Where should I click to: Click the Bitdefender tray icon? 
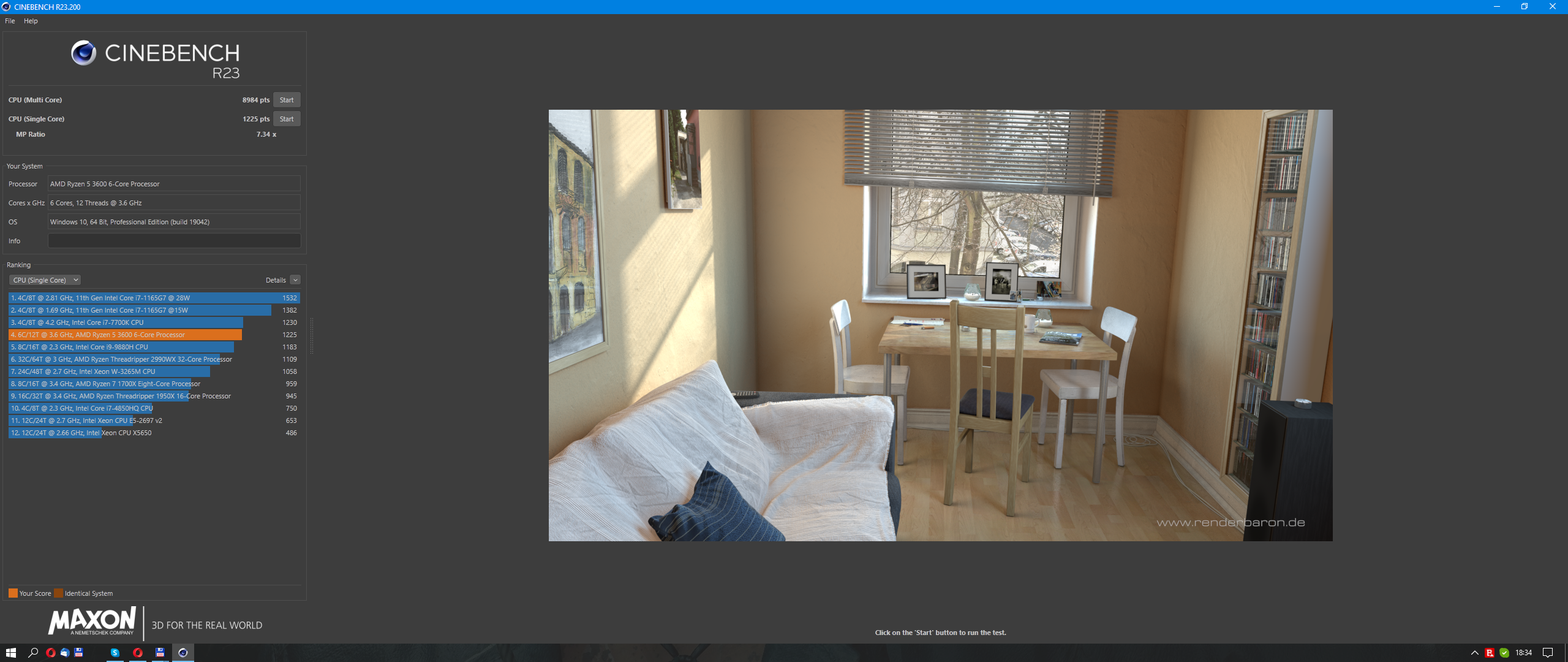click(1490, 653)
